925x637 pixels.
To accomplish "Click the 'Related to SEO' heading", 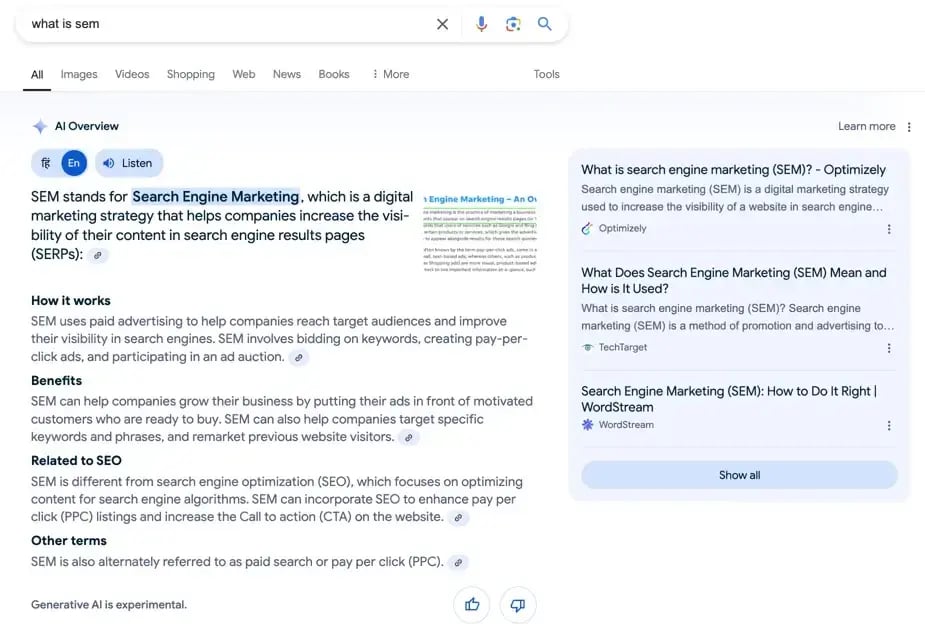I will [x=76, y=461].
